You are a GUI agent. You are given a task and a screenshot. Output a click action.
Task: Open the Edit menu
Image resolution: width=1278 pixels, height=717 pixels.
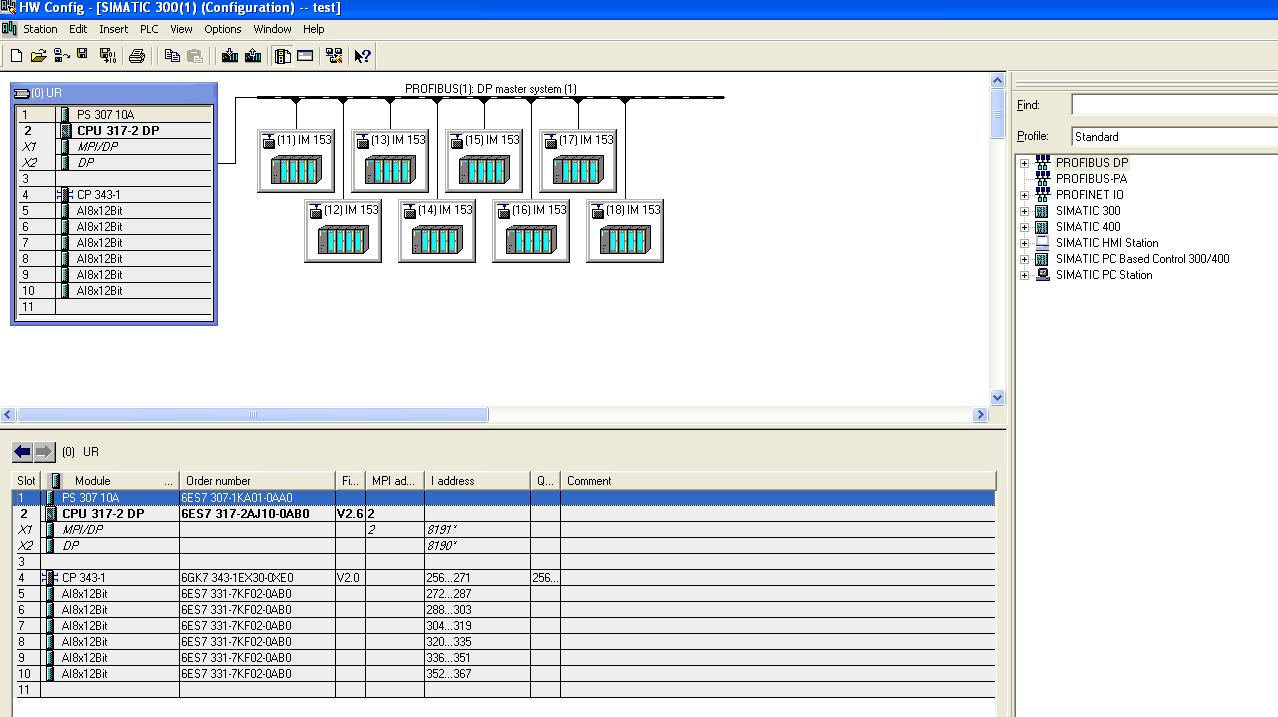[x=78, y=29]
